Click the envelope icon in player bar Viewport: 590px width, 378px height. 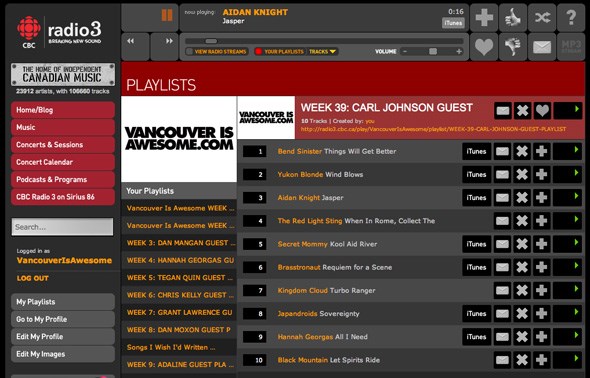[x=542, y=47]
